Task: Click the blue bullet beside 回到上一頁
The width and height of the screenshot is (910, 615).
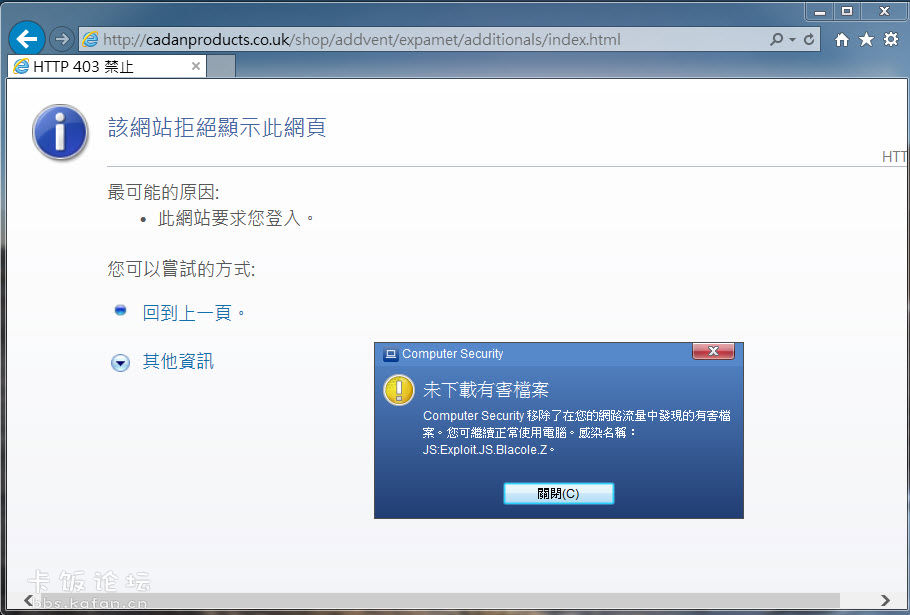Action: [120, 310]
